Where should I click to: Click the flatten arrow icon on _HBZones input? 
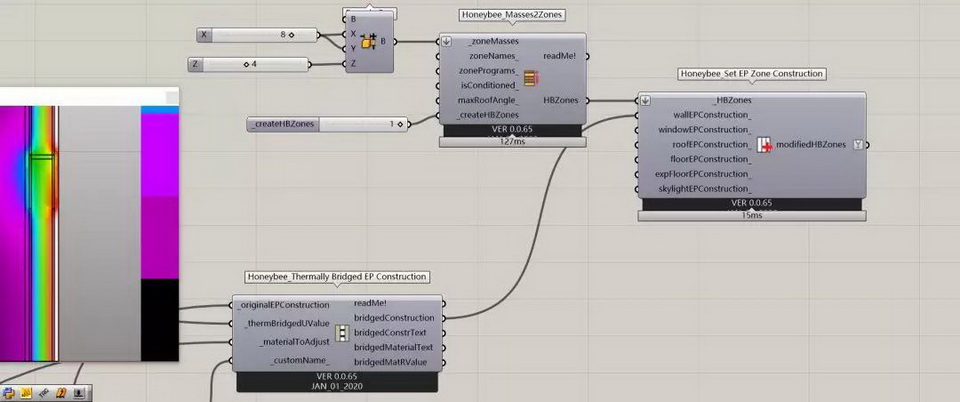coord(646,100)
